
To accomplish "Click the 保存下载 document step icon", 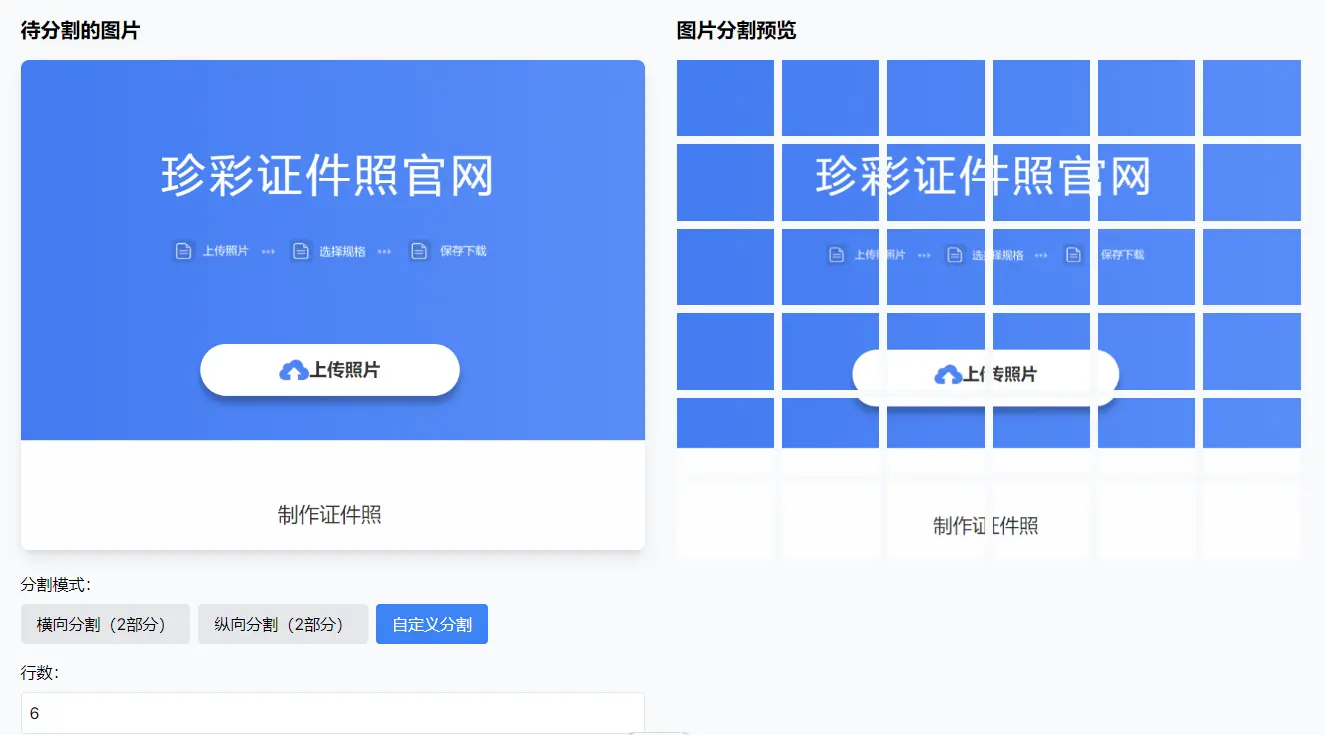I will [x=417, y=251].
